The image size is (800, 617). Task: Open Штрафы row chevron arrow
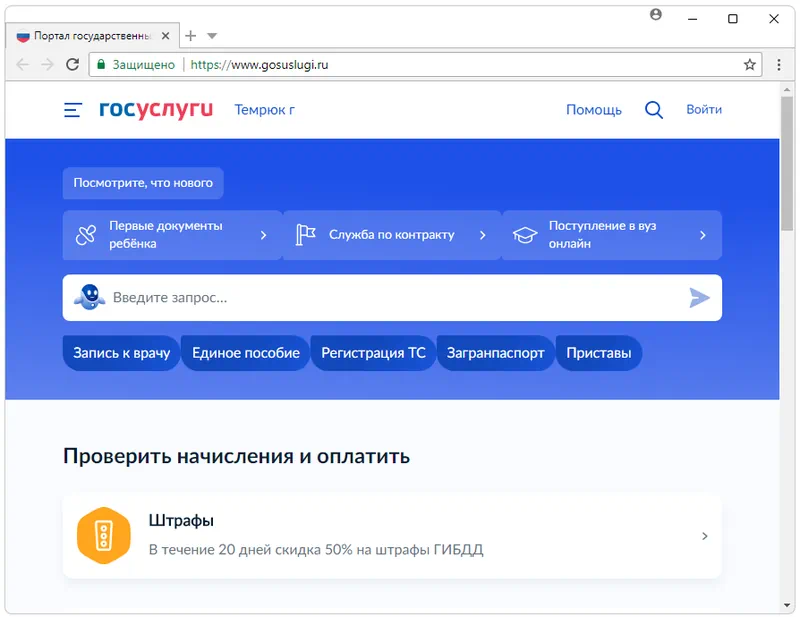(x=705, y=536)
